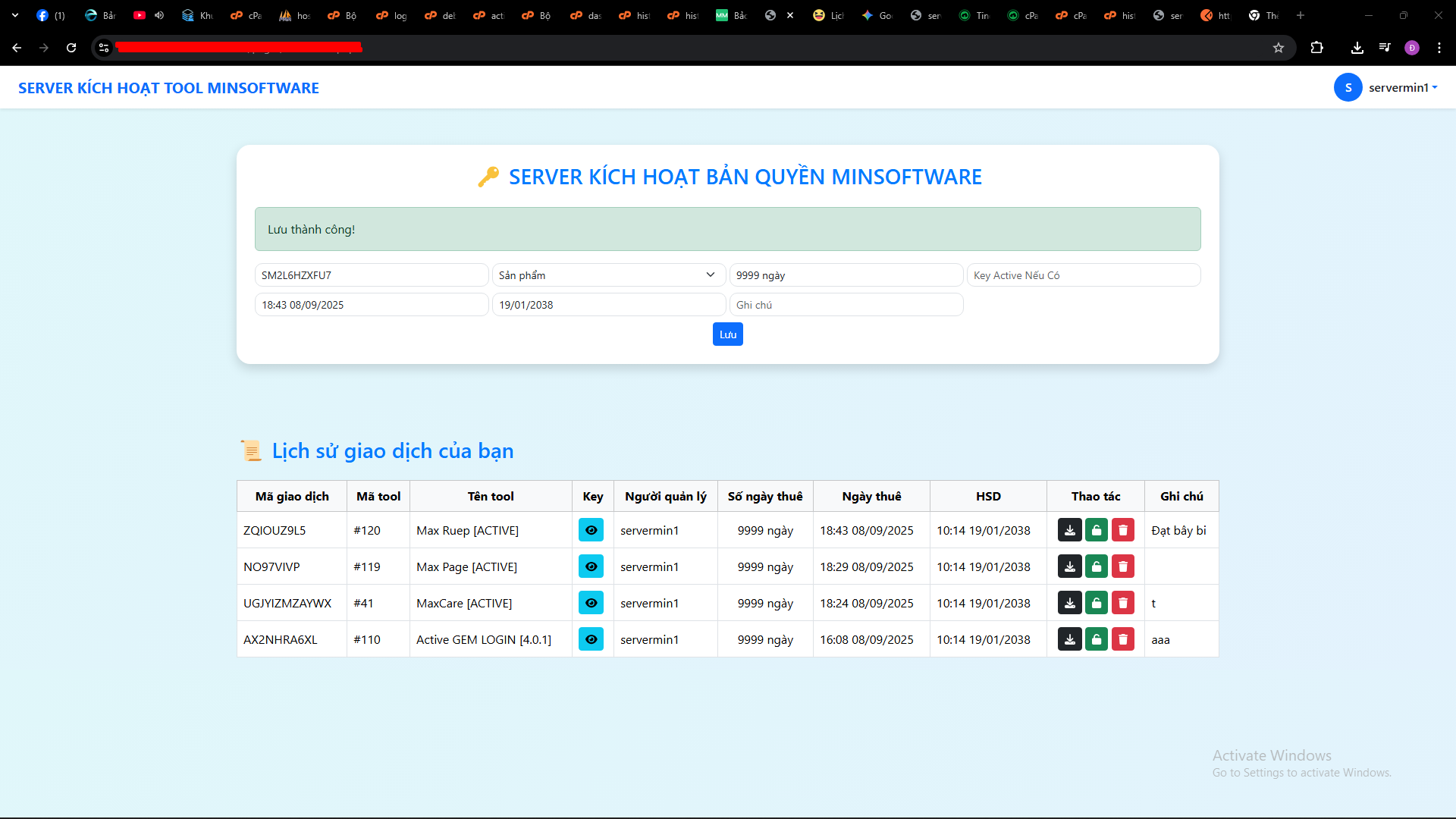Close the active browser tab
The width and height of the screenshot is (1456, 819).
pos(790,15)
